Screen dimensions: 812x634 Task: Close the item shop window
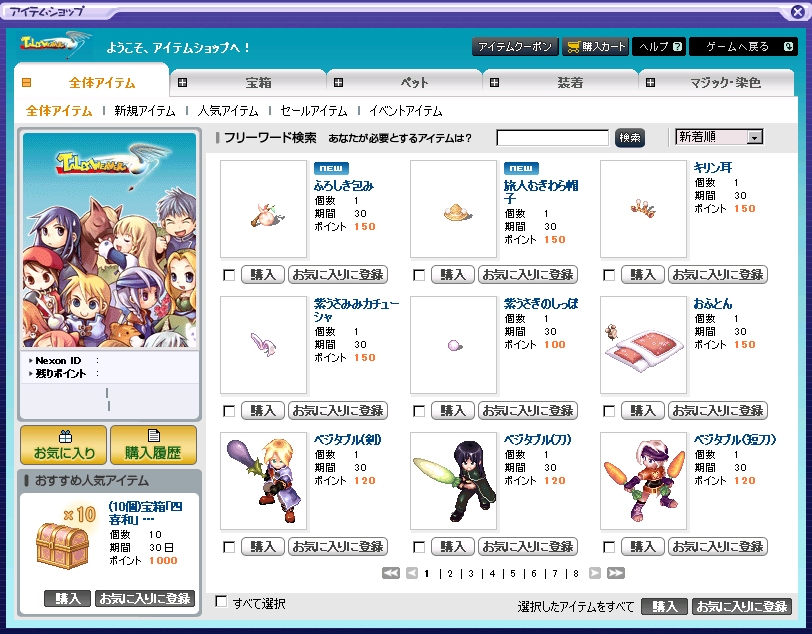[798, 11]
